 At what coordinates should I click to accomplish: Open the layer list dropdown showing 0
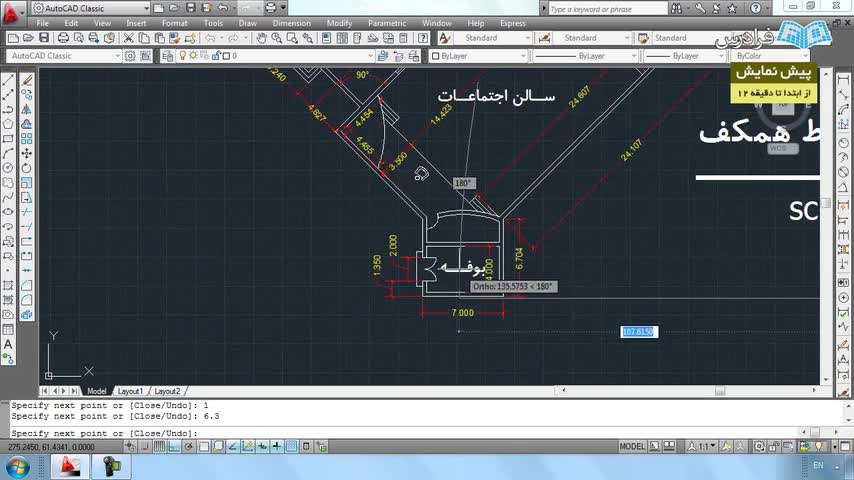(x=274, y=56)
